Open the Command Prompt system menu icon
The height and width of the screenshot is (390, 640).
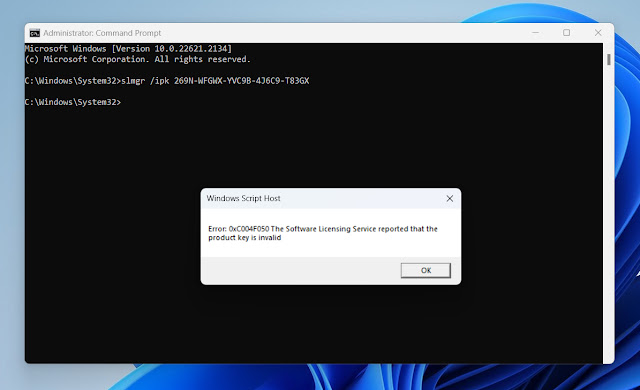pyautogui.click(x=35, y=33)
